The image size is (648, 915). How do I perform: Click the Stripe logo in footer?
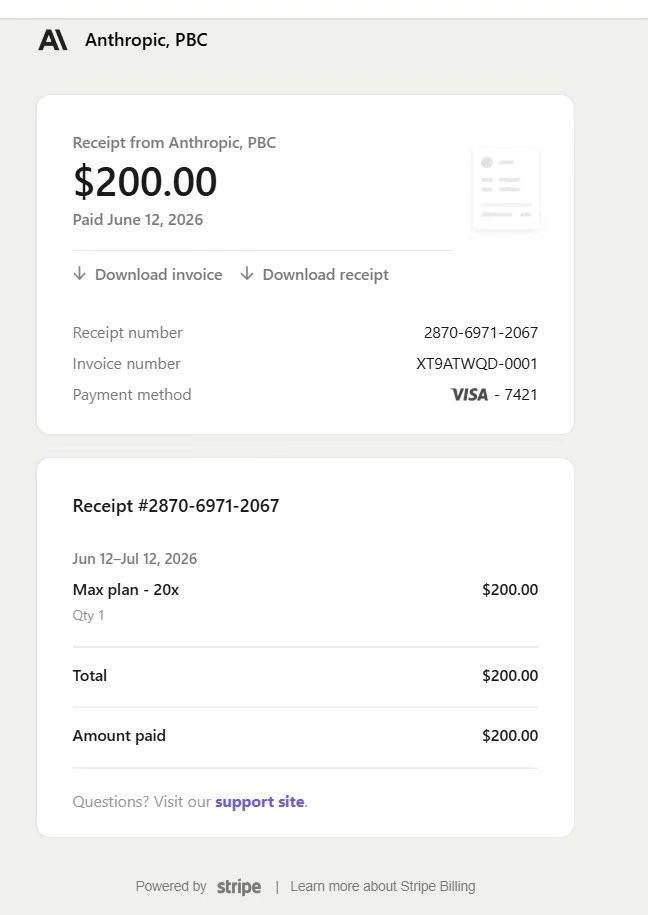239,886
